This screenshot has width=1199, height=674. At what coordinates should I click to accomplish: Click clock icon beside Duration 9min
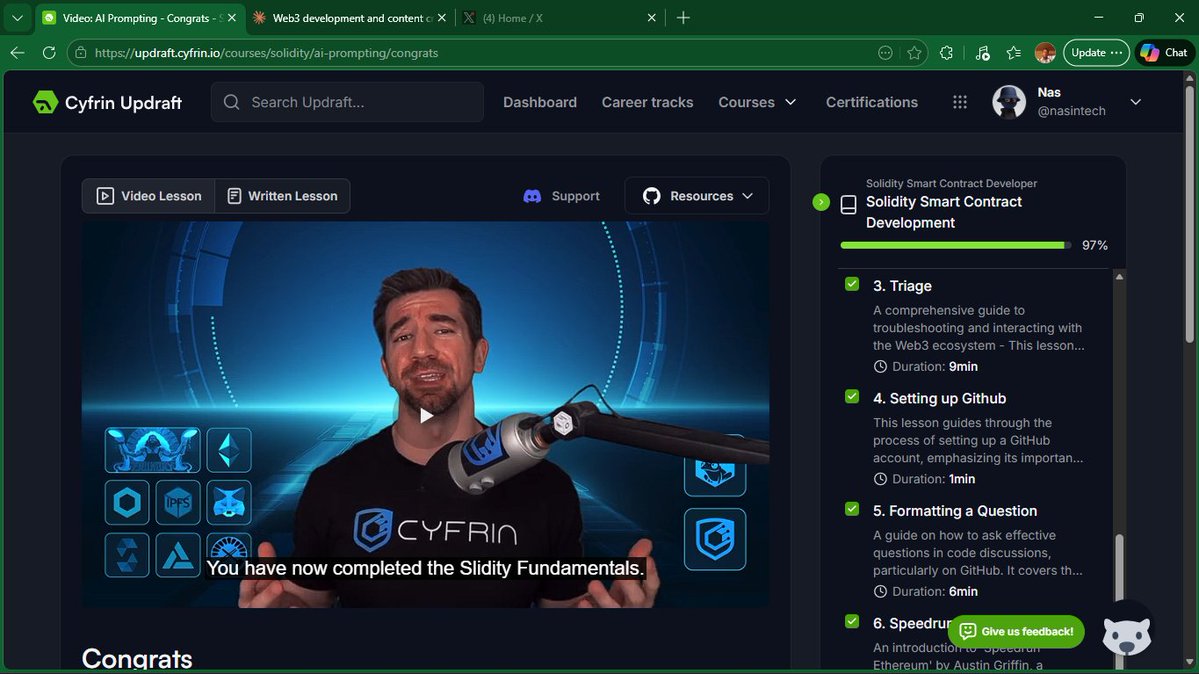click(x=880, y=366)
